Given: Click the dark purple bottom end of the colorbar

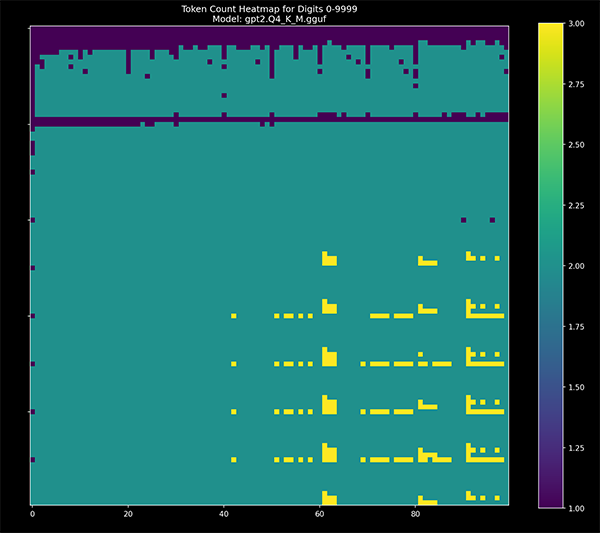Looking at the screenshot, I should [550, 503].
